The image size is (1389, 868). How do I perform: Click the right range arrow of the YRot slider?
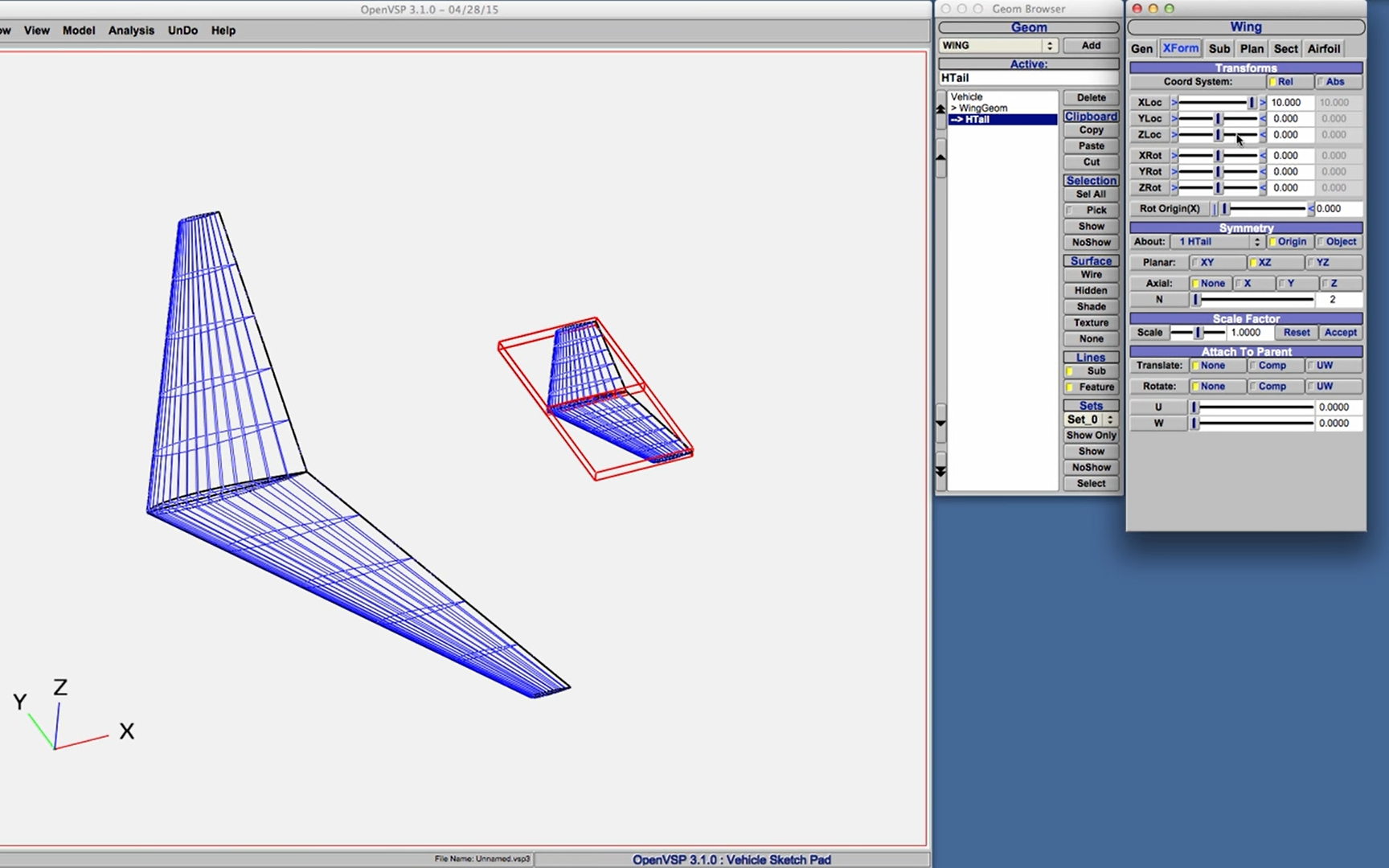click(x=1263, y=172)
